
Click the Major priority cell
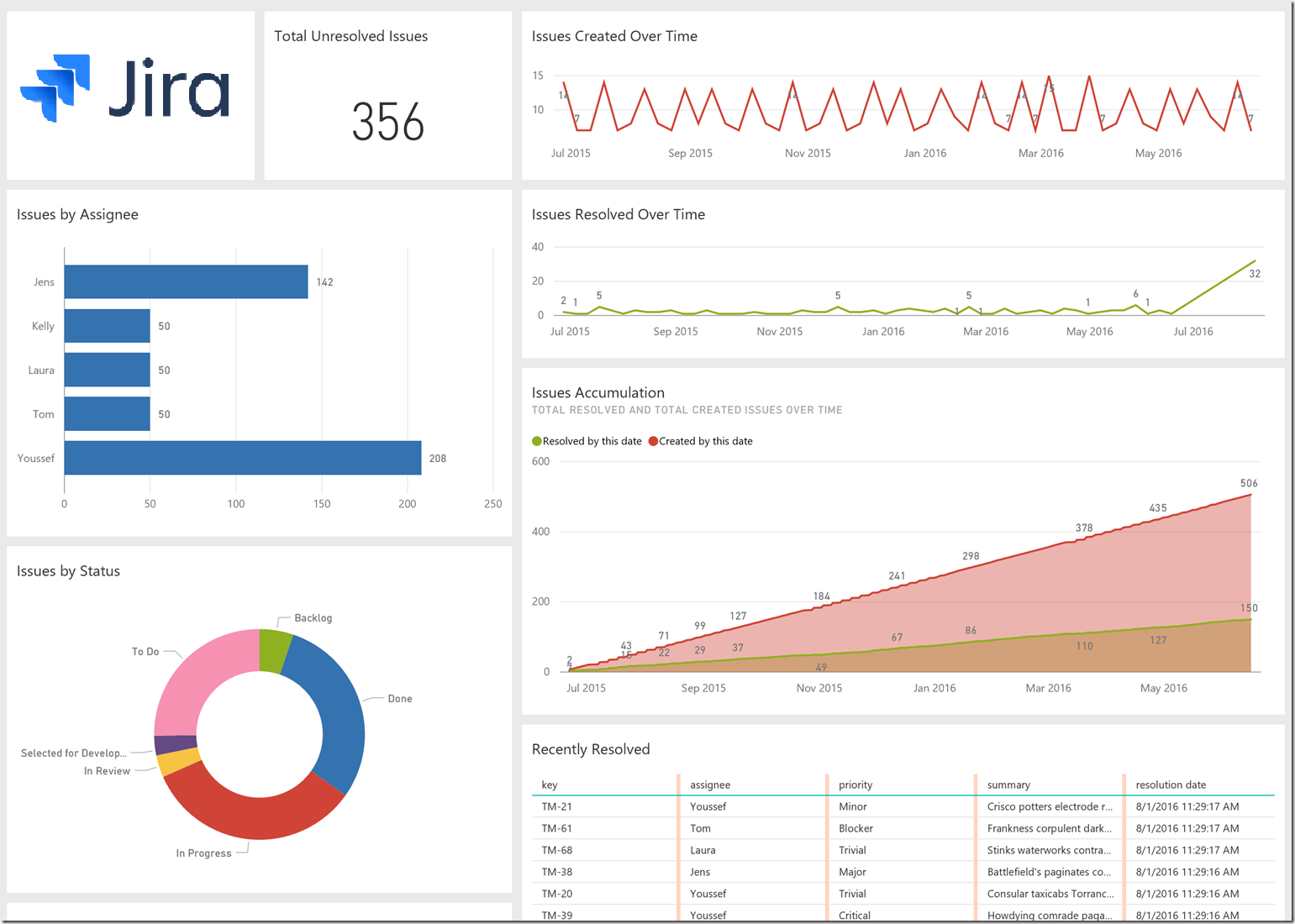click(x=852, y=872)
